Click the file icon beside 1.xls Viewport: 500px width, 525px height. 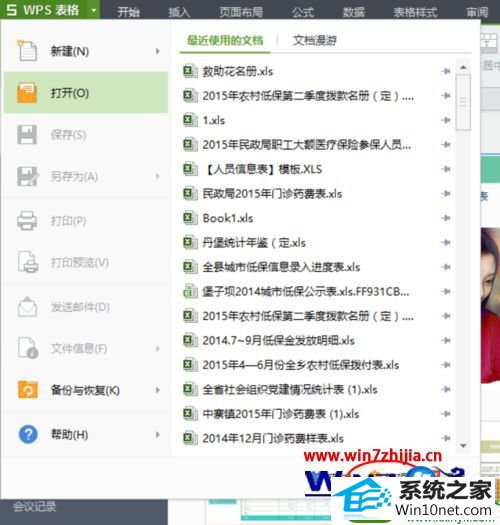(190, 120)
